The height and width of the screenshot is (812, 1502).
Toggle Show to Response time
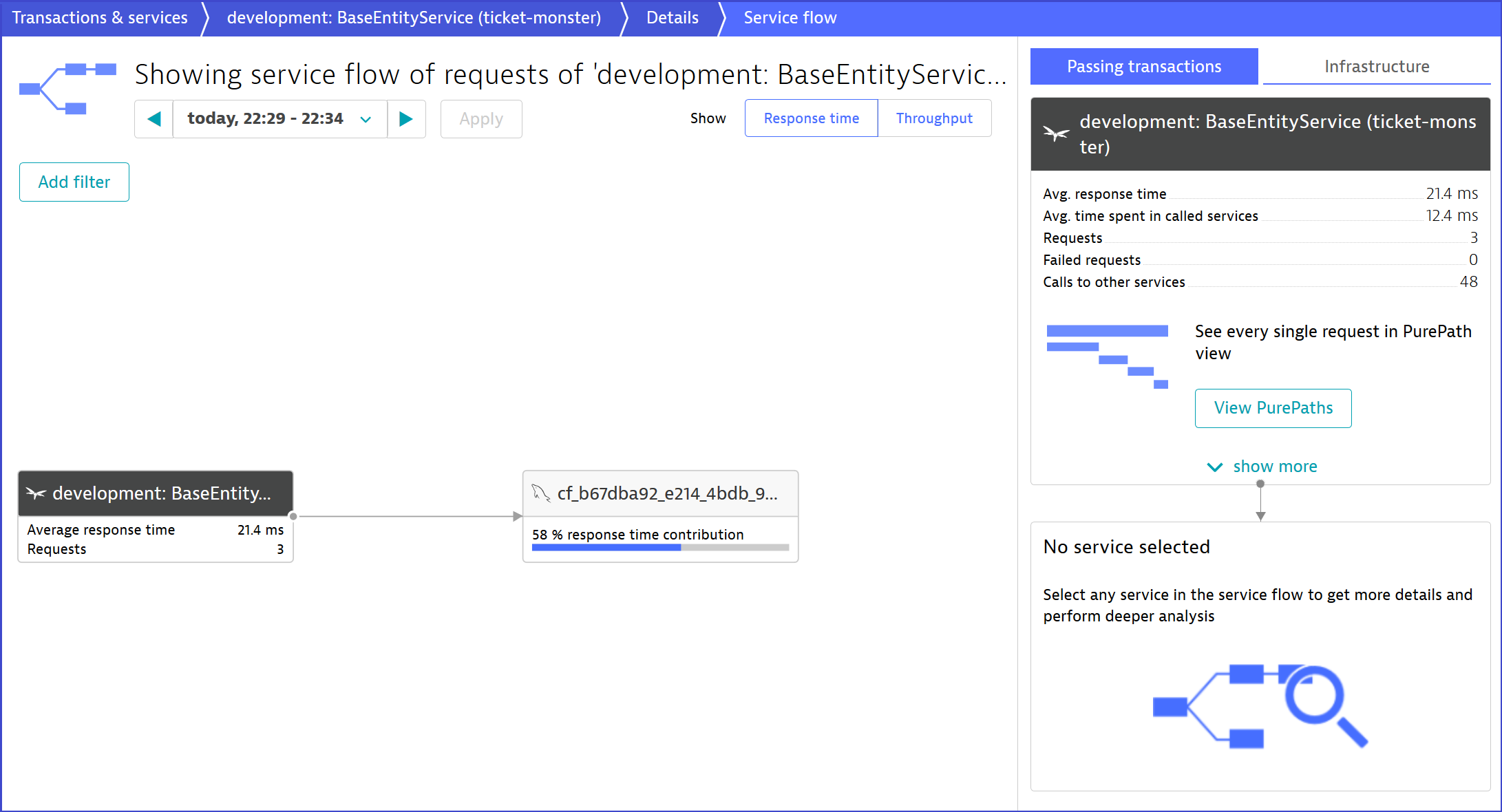click(x=811, y=118)
